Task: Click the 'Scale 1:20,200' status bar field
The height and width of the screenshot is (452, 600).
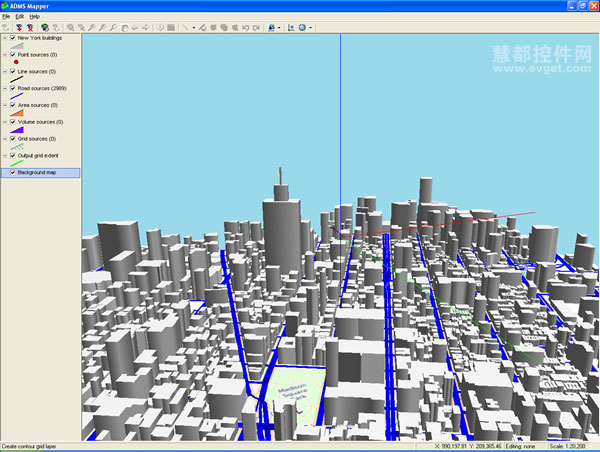Action: [x=567, y=446]
